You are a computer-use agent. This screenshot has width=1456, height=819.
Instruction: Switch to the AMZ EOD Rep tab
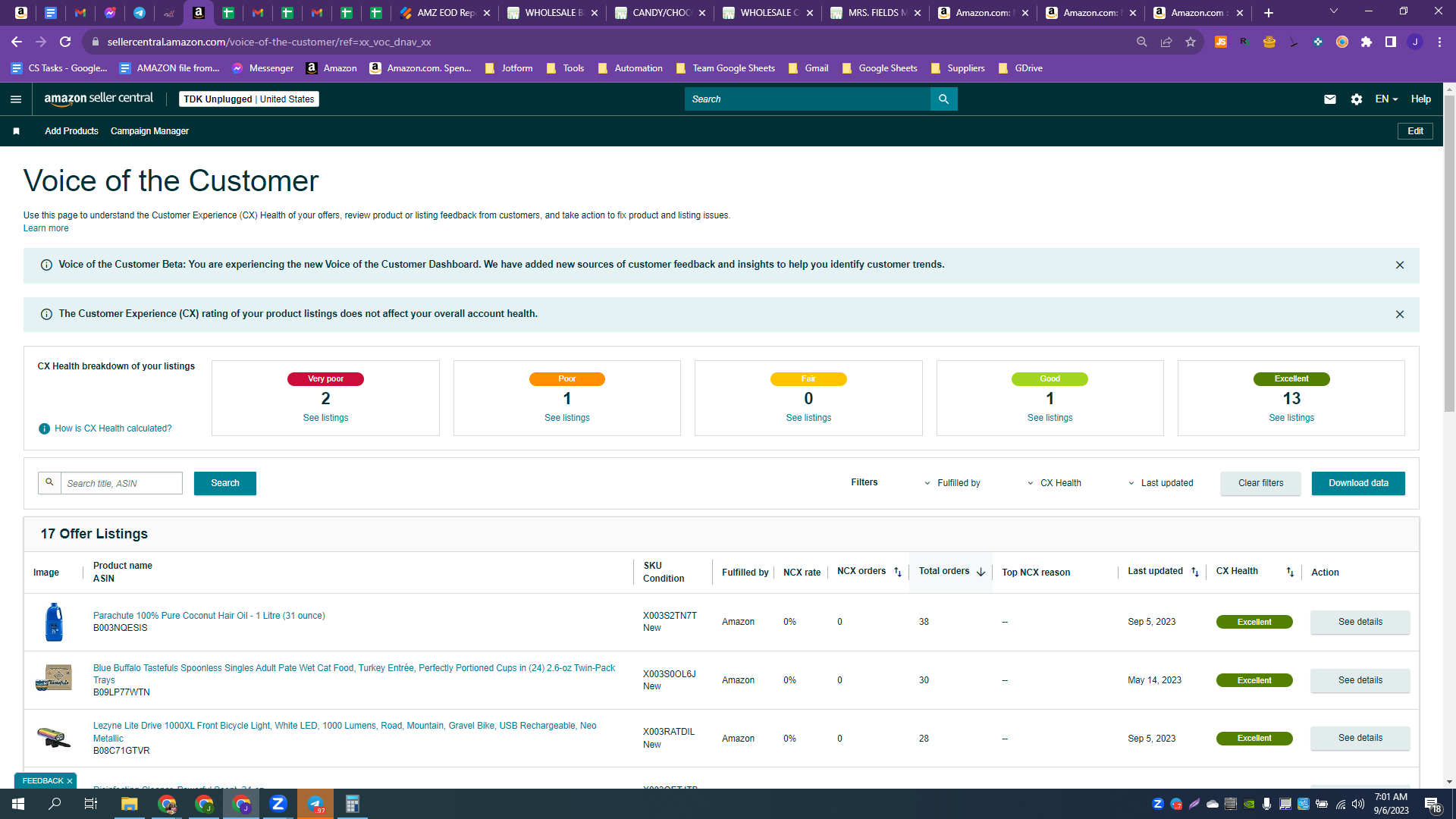[x=445, y=13]
